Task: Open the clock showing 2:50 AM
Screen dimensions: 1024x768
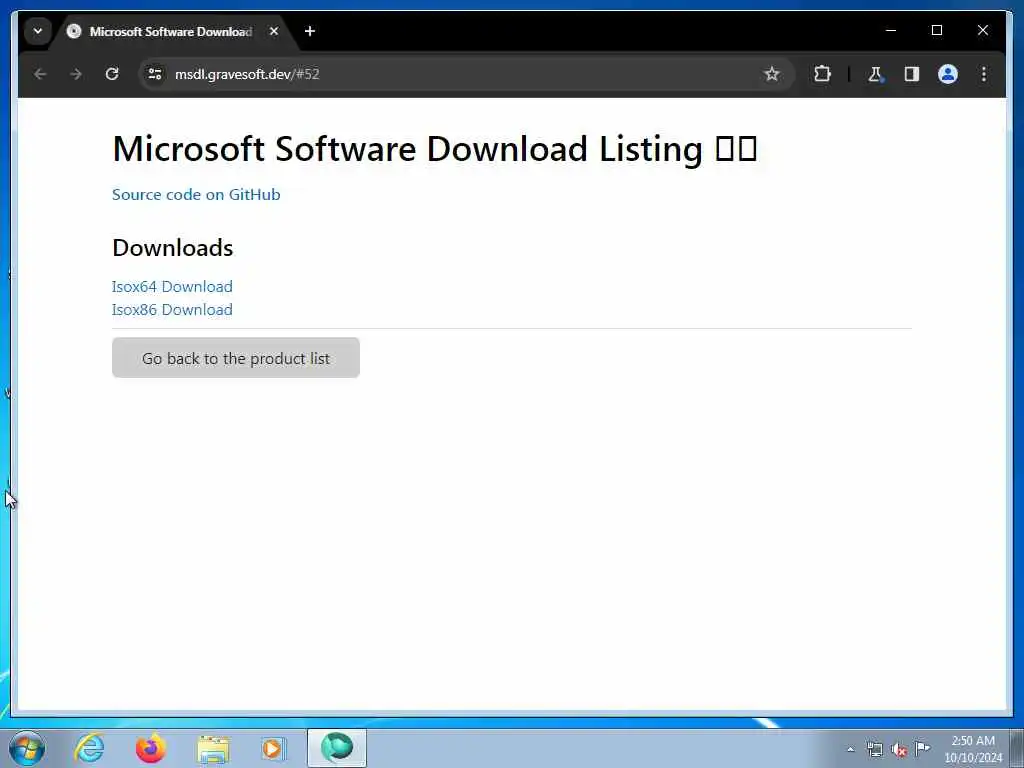Action: [x=973, y=749]
